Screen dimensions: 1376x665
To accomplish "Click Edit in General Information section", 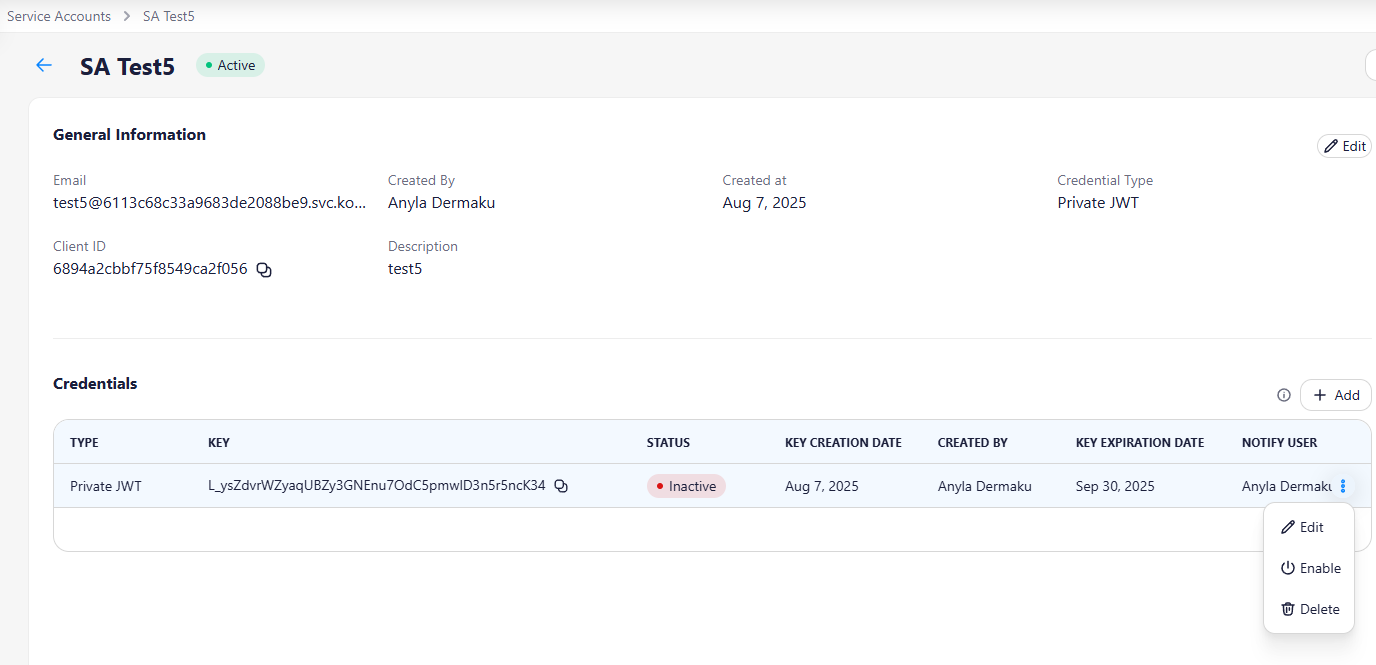I will pos(1344,146).
